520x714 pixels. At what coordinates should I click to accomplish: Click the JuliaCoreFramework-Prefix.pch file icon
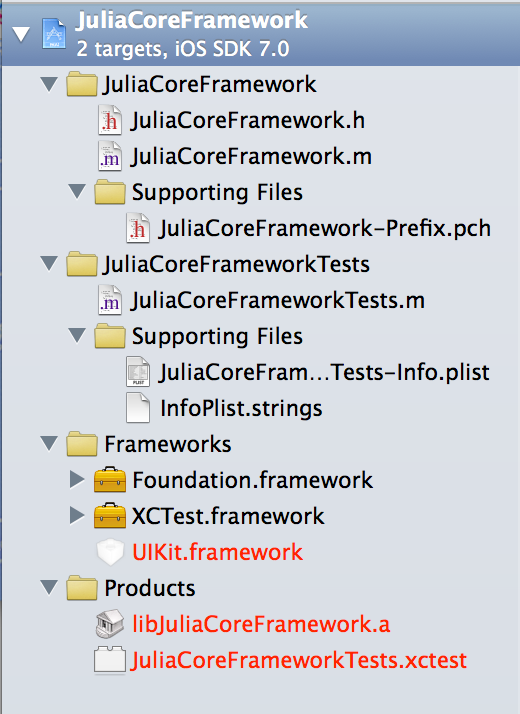point(138,228)
